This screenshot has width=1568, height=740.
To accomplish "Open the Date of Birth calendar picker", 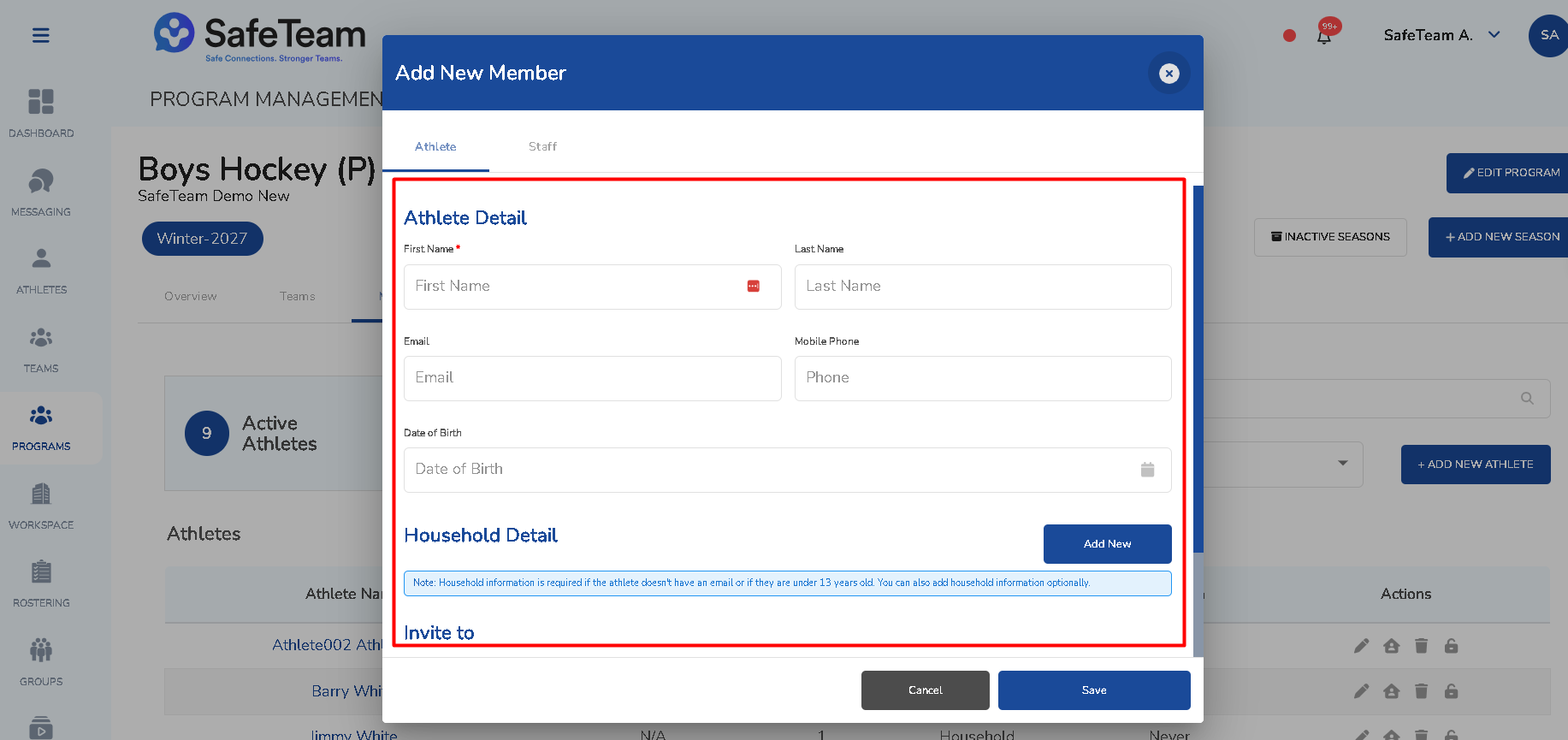I will (1147, 470).
